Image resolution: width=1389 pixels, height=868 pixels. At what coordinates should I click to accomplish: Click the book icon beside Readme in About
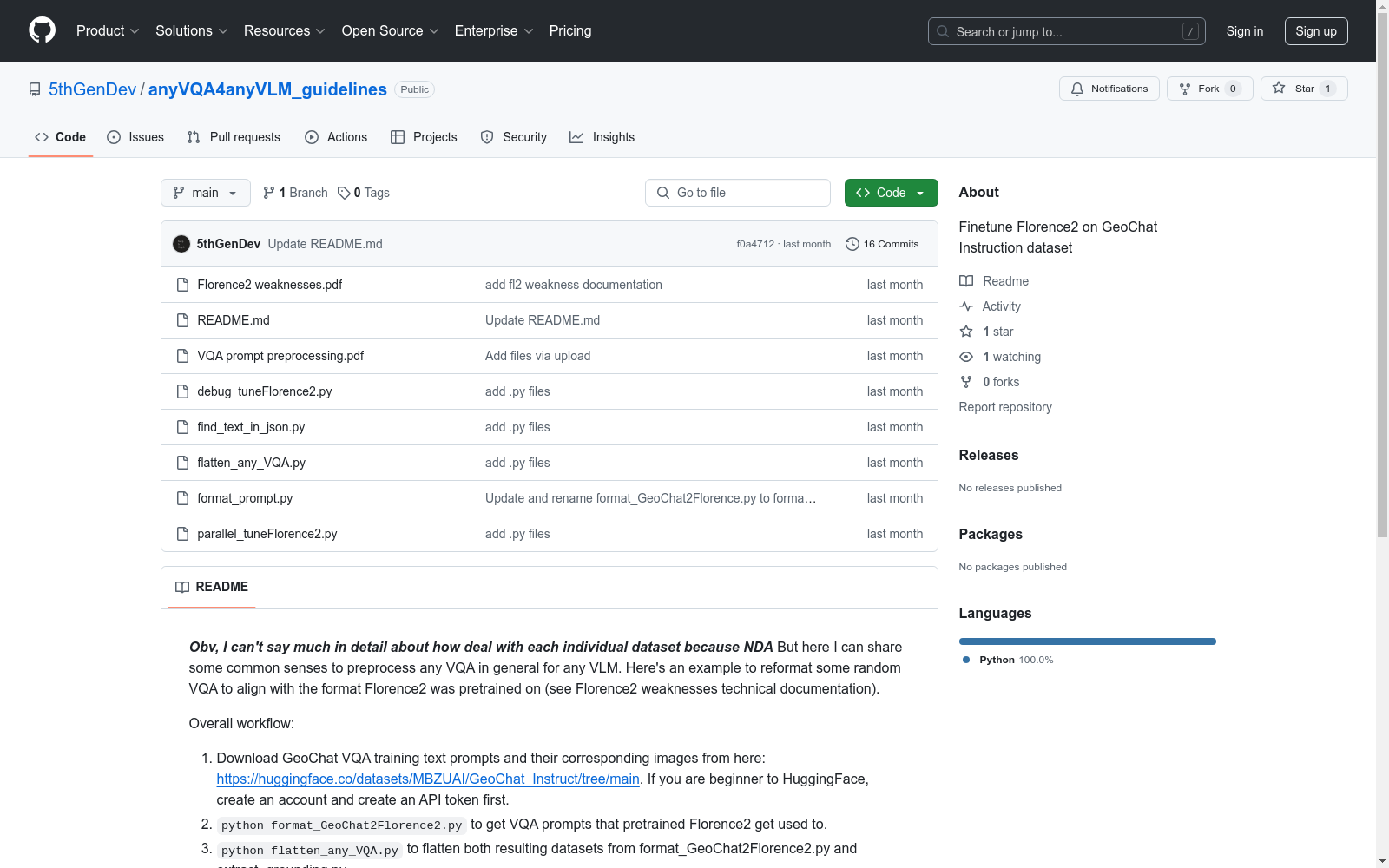coord(966,281)
